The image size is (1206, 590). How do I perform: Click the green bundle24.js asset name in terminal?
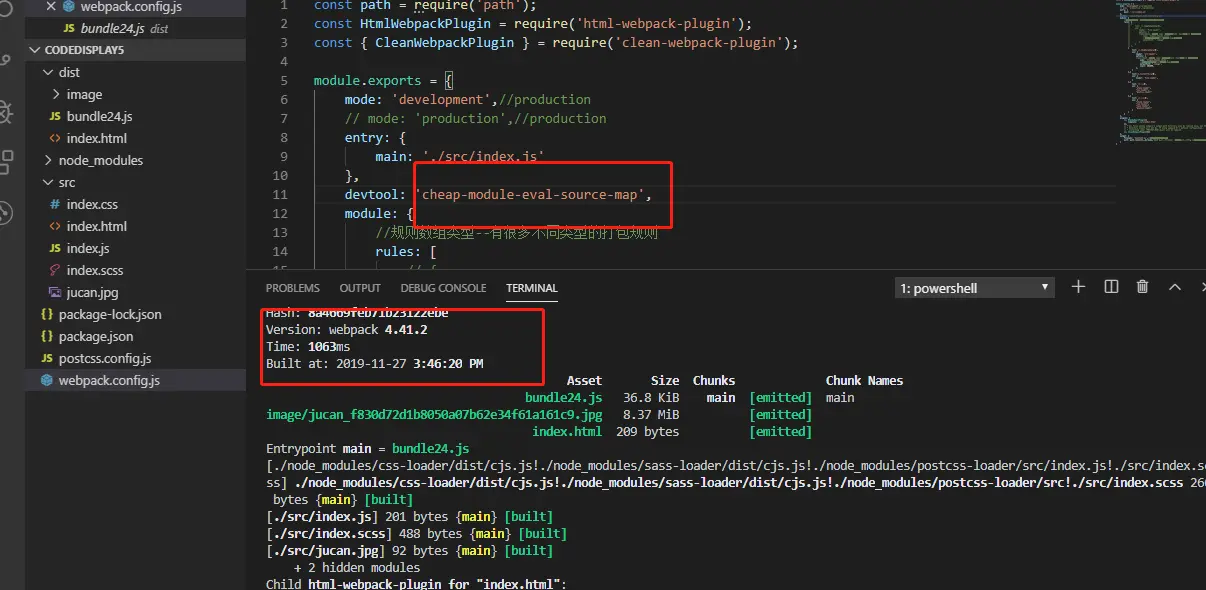point(563,397)
